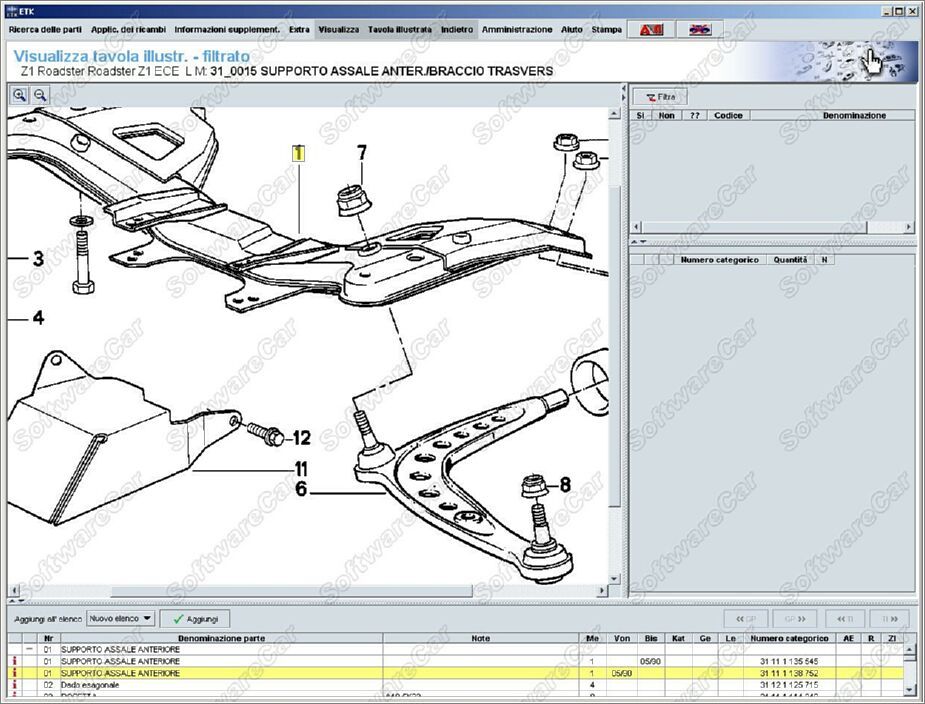The height and width of the screenshot is (704, 925).
Task: Select part number 7 in the diagram
Action: tap(361, 153)
